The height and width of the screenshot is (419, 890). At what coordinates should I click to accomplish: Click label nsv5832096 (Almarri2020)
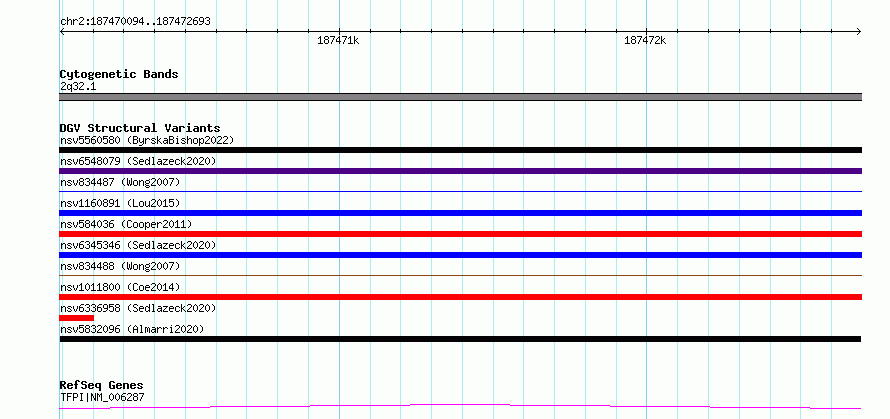click(x=132, y=329)
